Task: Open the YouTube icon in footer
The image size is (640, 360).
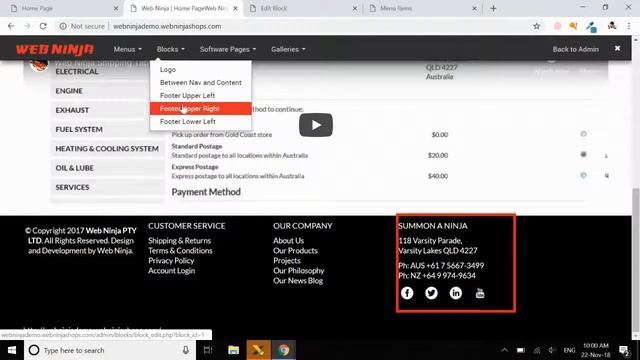Action: [480, 293]
